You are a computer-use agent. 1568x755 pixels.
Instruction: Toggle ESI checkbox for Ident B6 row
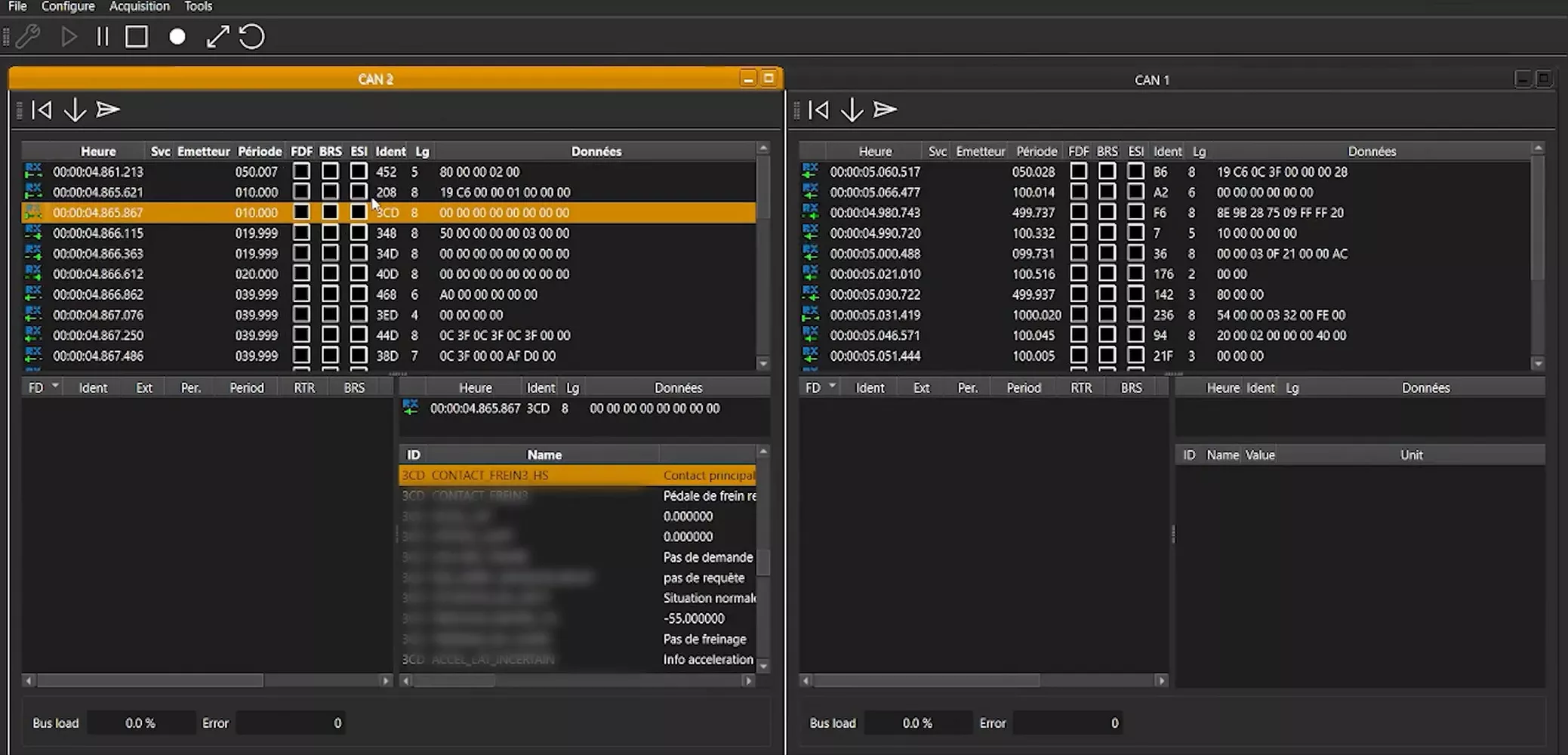1135,171
